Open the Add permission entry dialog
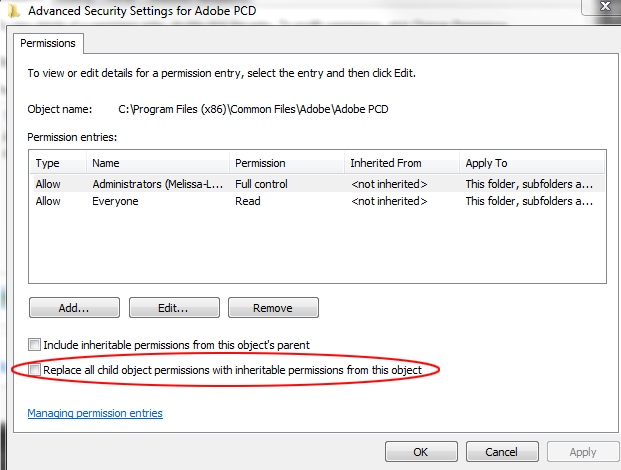 (x=74, y=308)
